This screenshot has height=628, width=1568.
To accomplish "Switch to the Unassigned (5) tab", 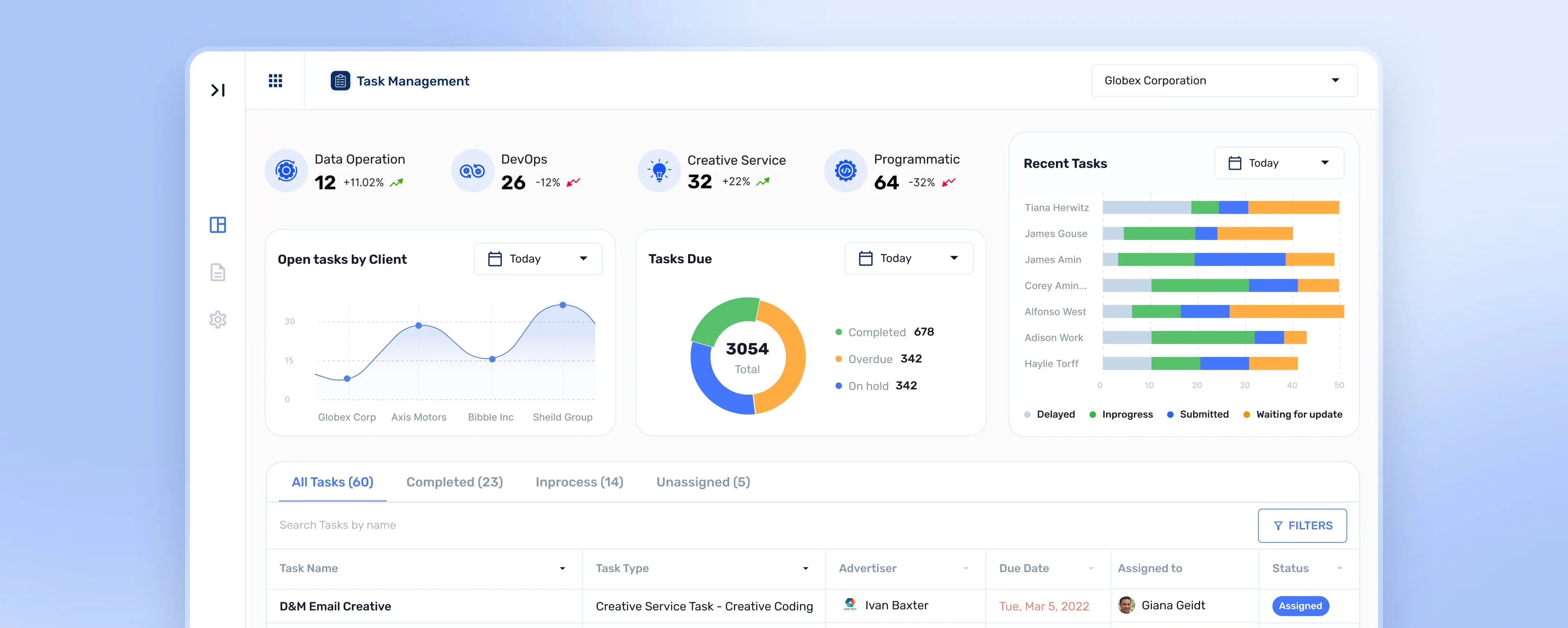I will coord(703,482).
